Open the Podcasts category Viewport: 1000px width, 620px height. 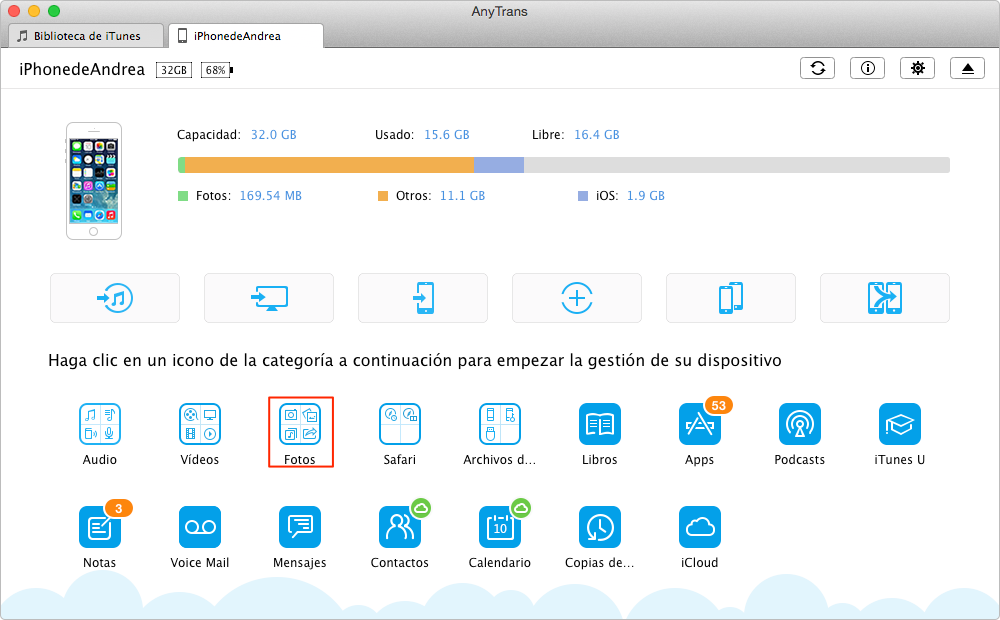pos(800,424)
